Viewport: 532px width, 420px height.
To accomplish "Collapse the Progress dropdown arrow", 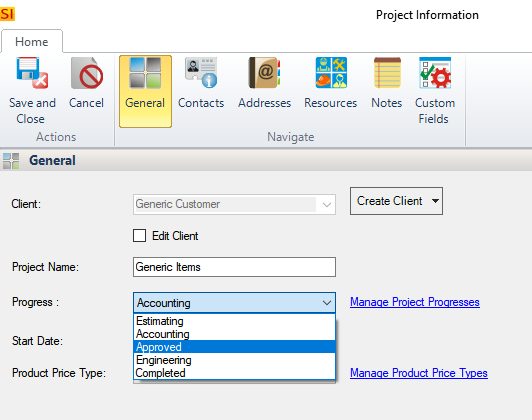I will (x=327, y=303).
